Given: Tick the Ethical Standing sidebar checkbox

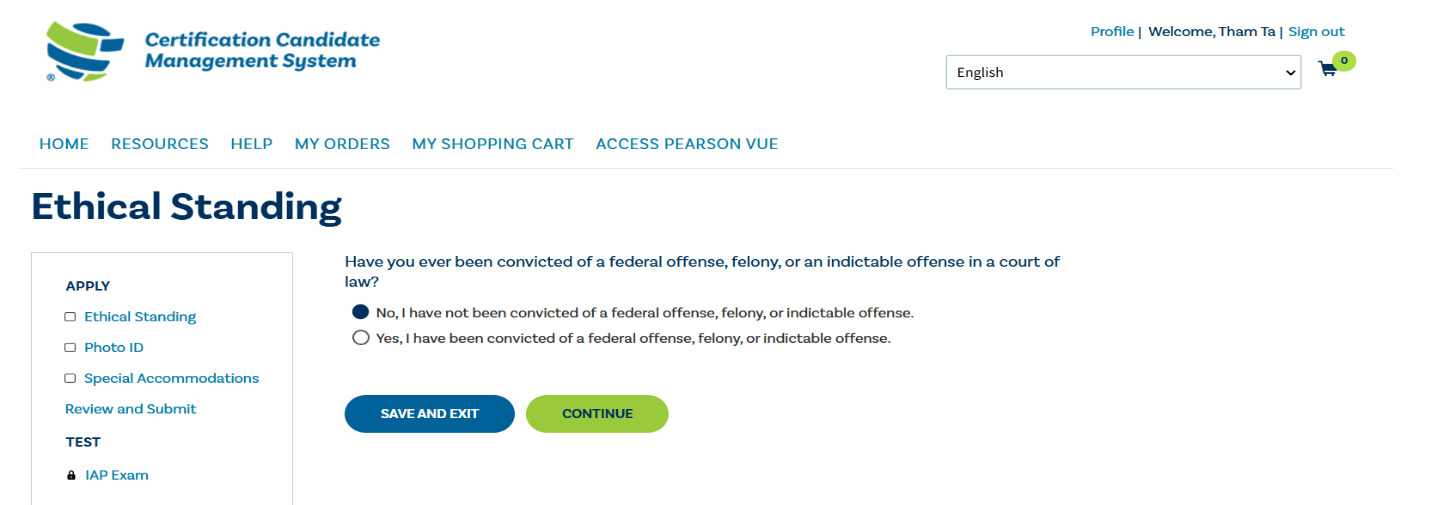Looking at the screenshot, I should coord(70,317).
